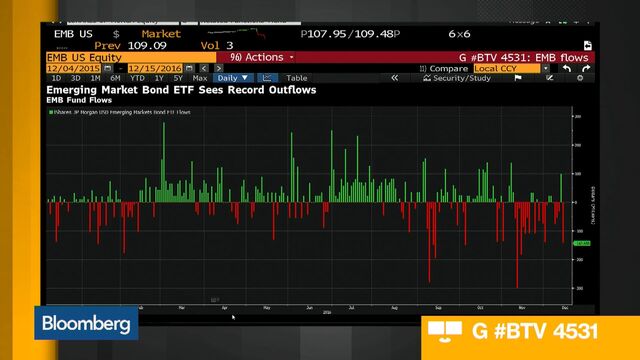
Task: Open calendar picker beside end date 12/15/2016
Action: pos(189,68)
